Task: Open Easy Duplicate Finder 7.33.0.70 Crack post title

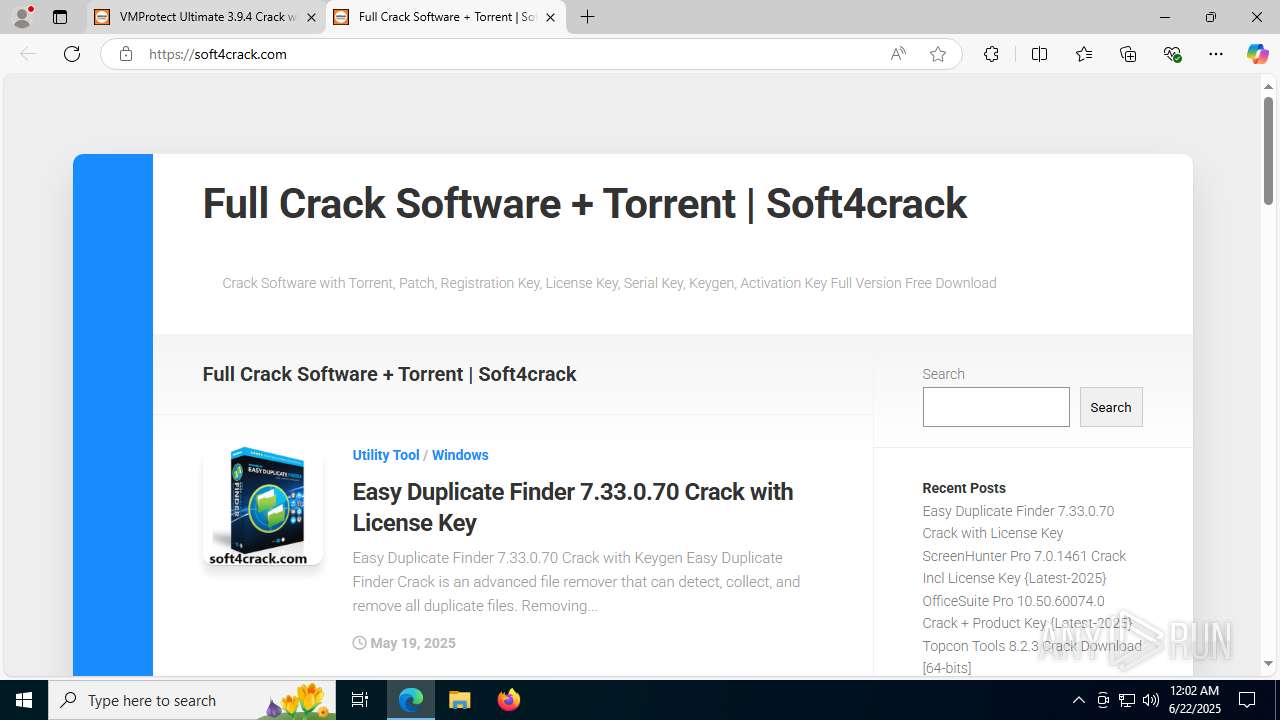Action: 573,507
